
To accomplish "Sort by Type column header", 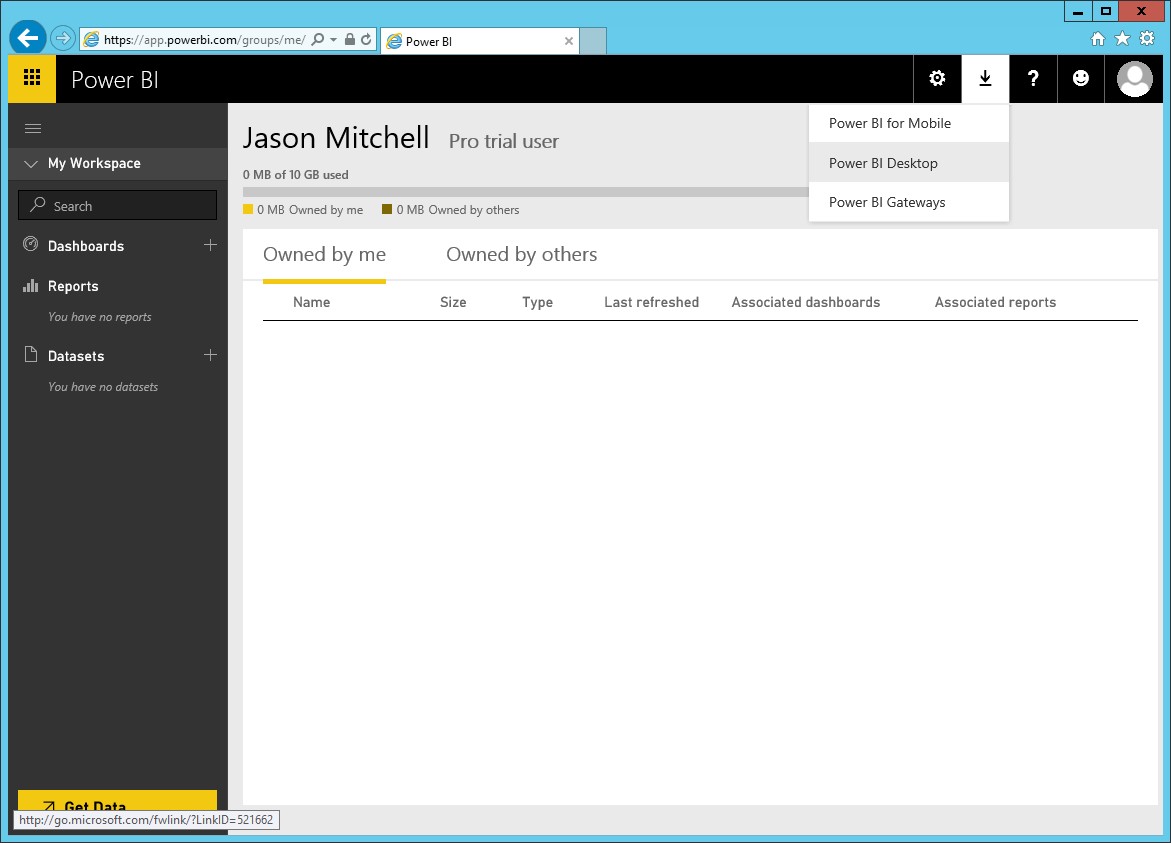I will (x=538, y=302).
